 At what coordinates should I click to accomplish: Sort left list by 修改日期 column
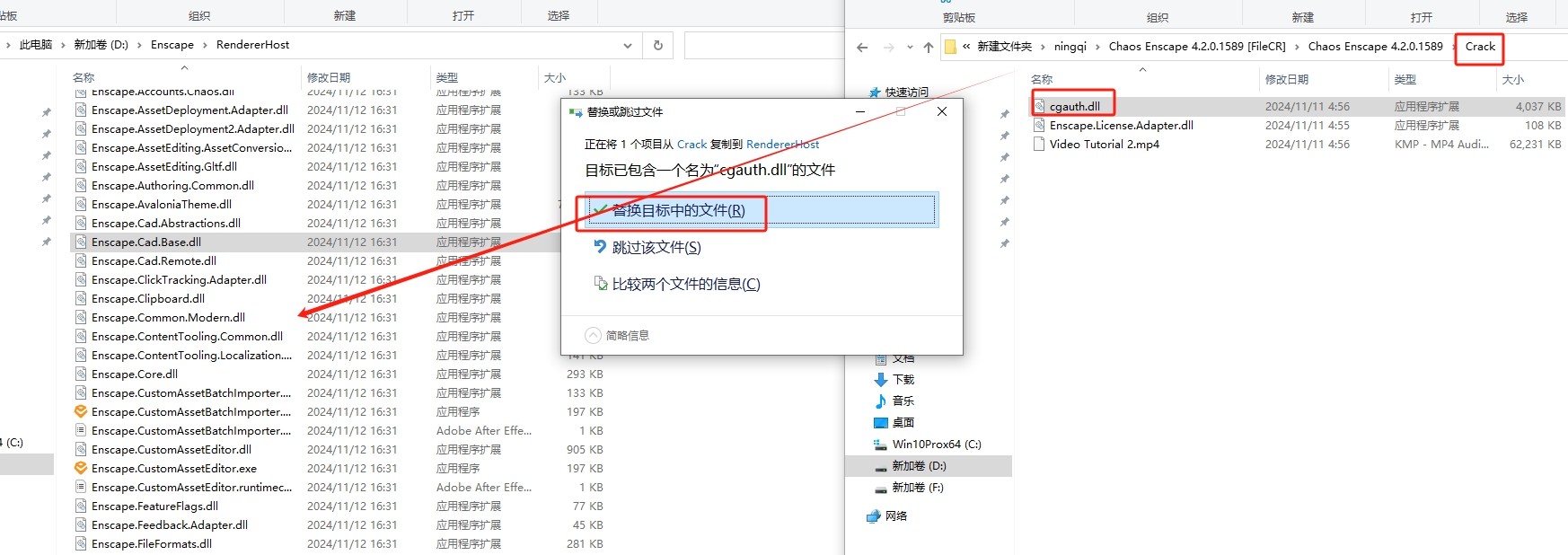(x=329, y=77)
